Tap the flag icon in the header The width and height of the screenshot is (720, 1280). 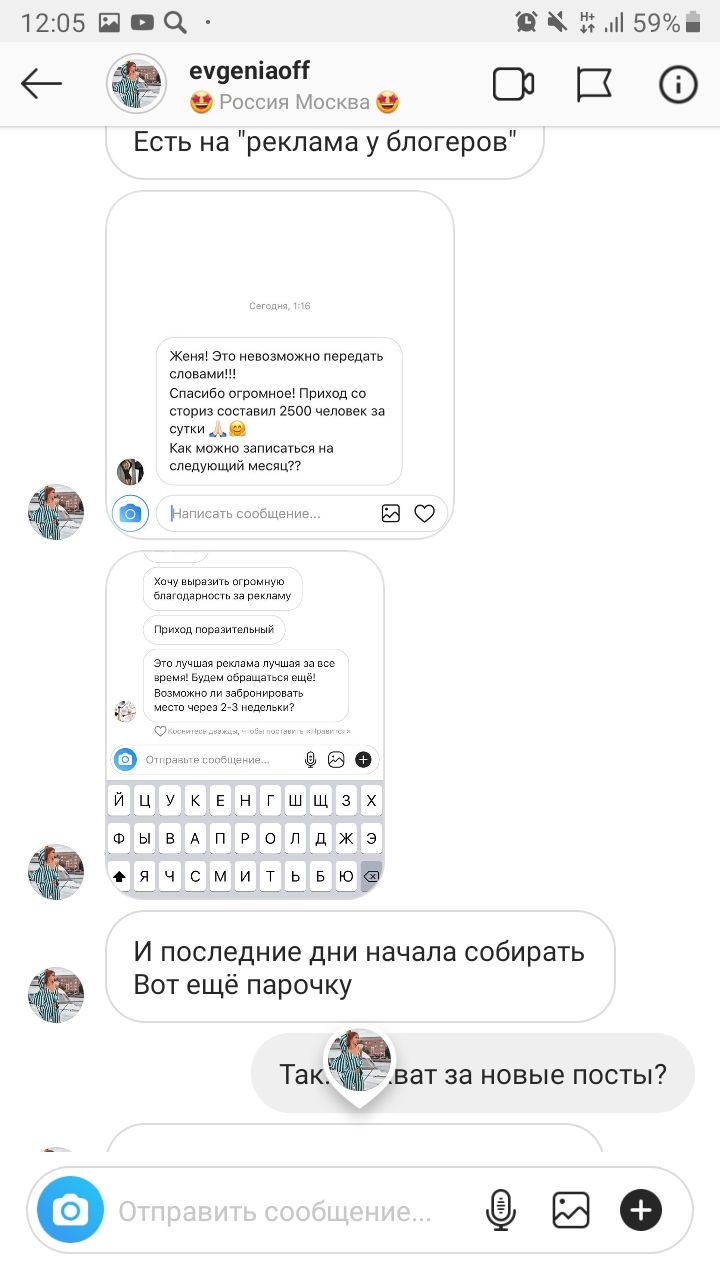(x=594, y=85)
